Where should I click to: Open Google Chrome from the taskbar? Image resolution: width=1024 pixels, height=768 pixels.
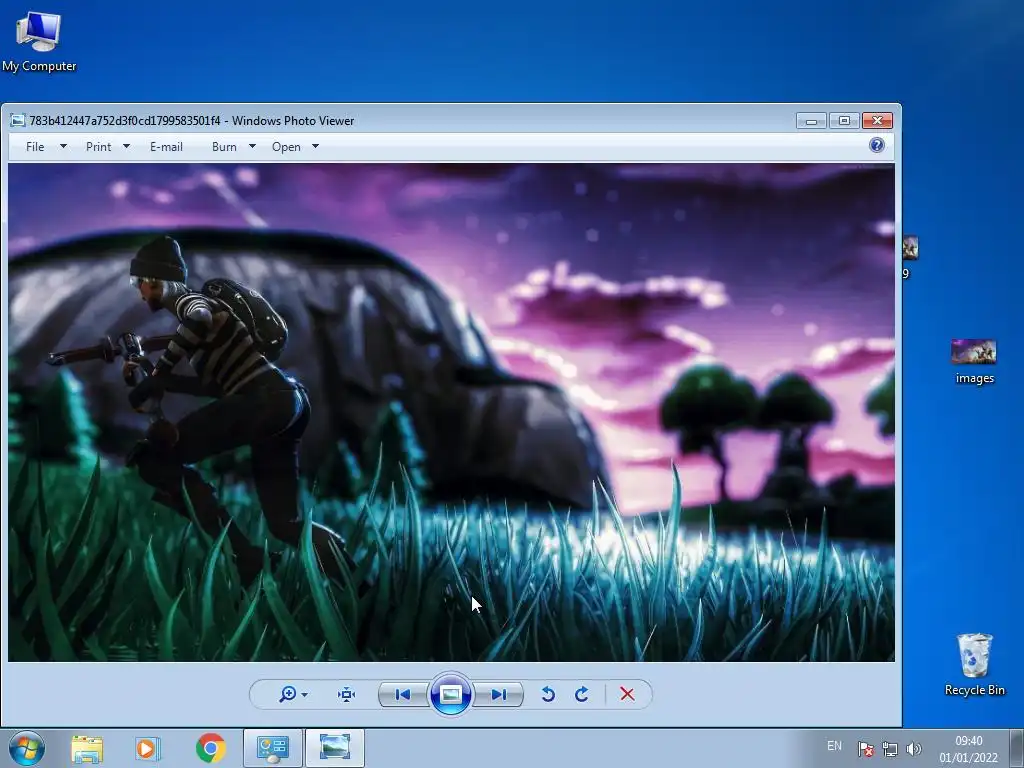pos(210,748)
